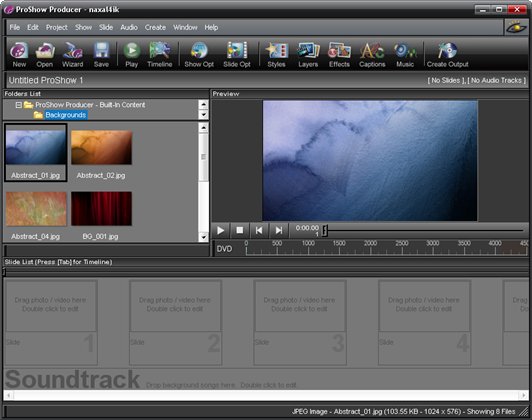Start preview with the play button
This screenshot has width=532, height=420.
(x=220, y=230)
